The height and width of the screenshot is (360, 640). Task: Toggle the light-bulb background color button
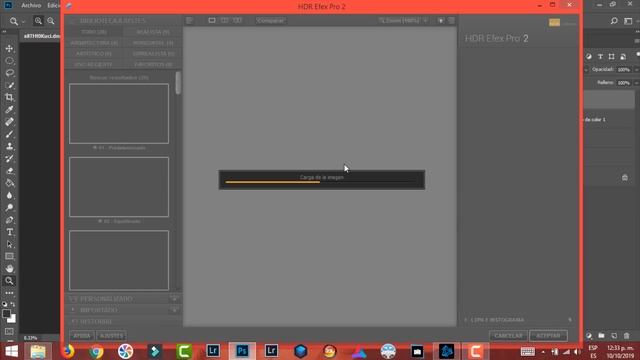point(441,20)
